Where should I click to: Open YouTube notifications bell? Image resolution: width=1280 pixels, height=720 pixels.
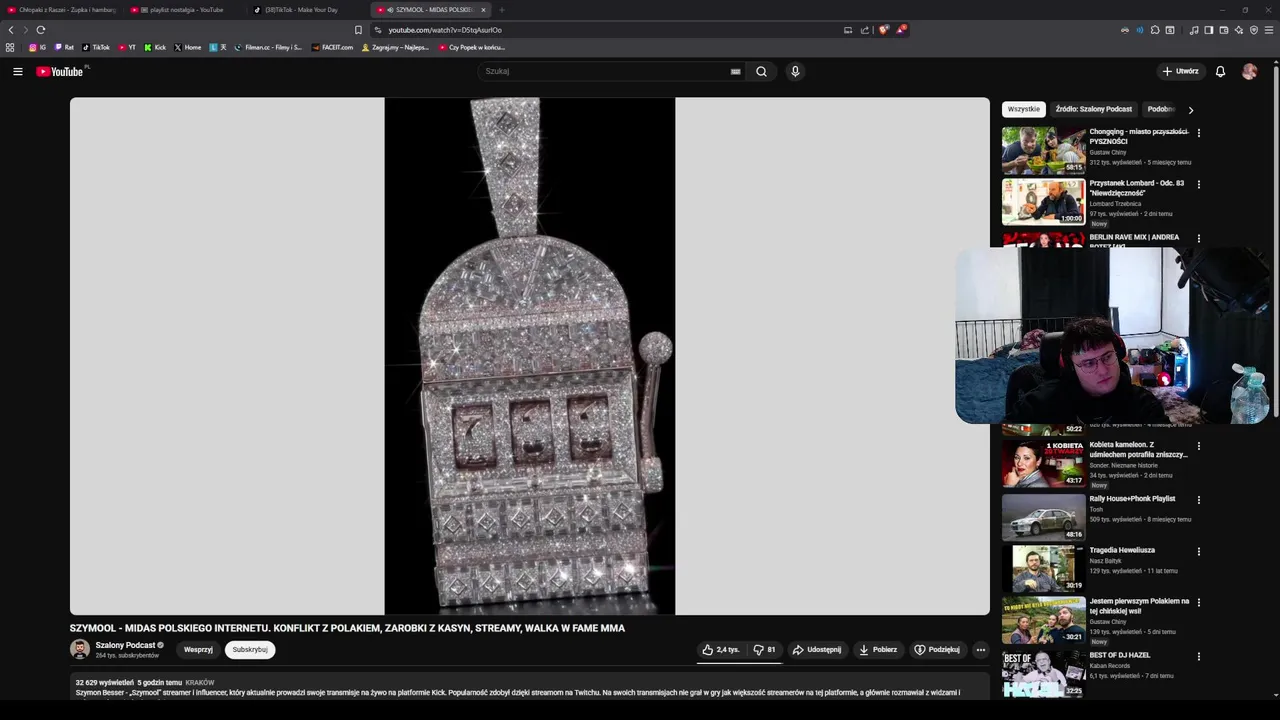1220,71
